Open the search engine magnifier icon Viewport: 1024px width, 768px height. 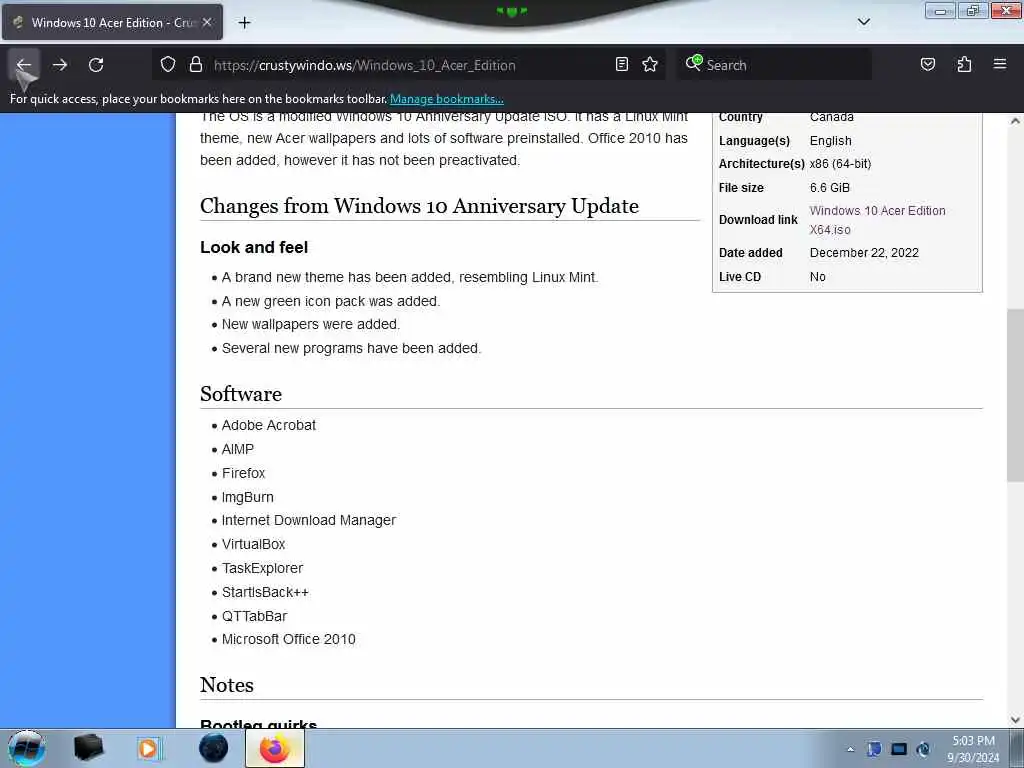[x=694, y=63]
